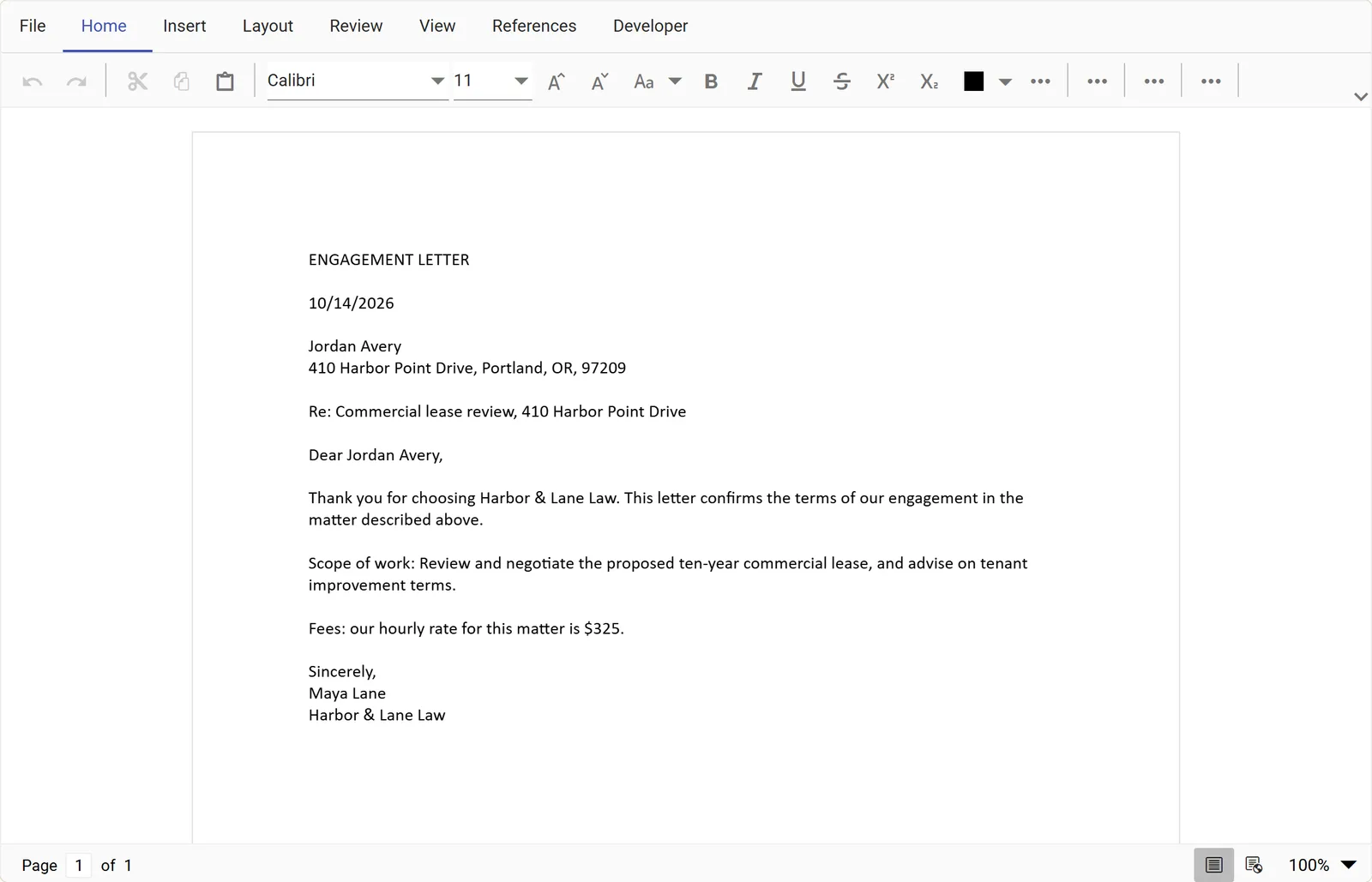This screenshot has width=1372, height=882.
Task: Click the date 10/14/2026
Action: (351, 303)
